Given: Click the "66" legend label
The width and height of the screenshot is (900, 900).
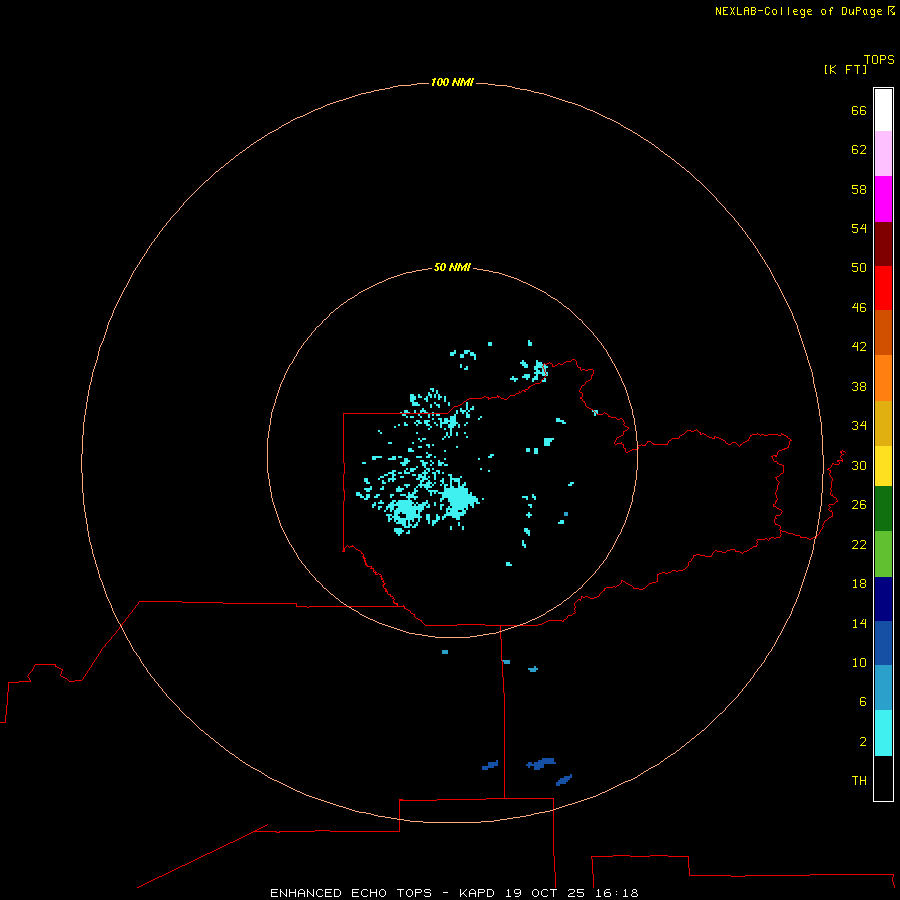Looking at the screenshot, I should click(859, 110).
